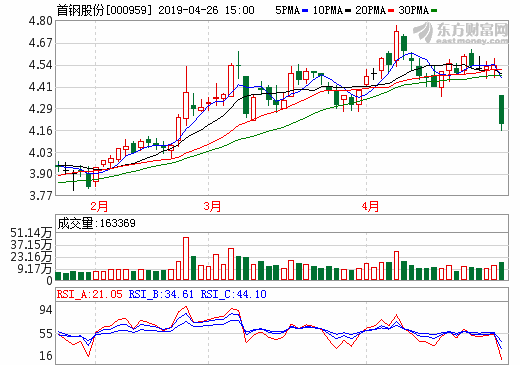Click the RSI_B:34.61 indicator label
The image size is (520, 365).
click(x=161, y=294)
